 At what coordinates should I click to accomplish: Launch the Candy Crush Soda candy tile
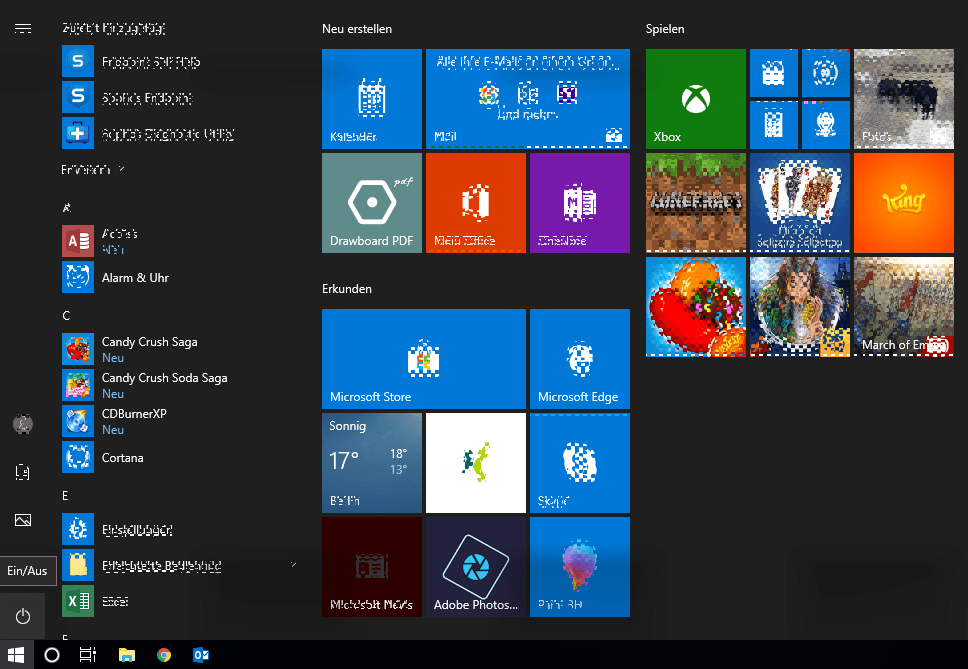696,307
